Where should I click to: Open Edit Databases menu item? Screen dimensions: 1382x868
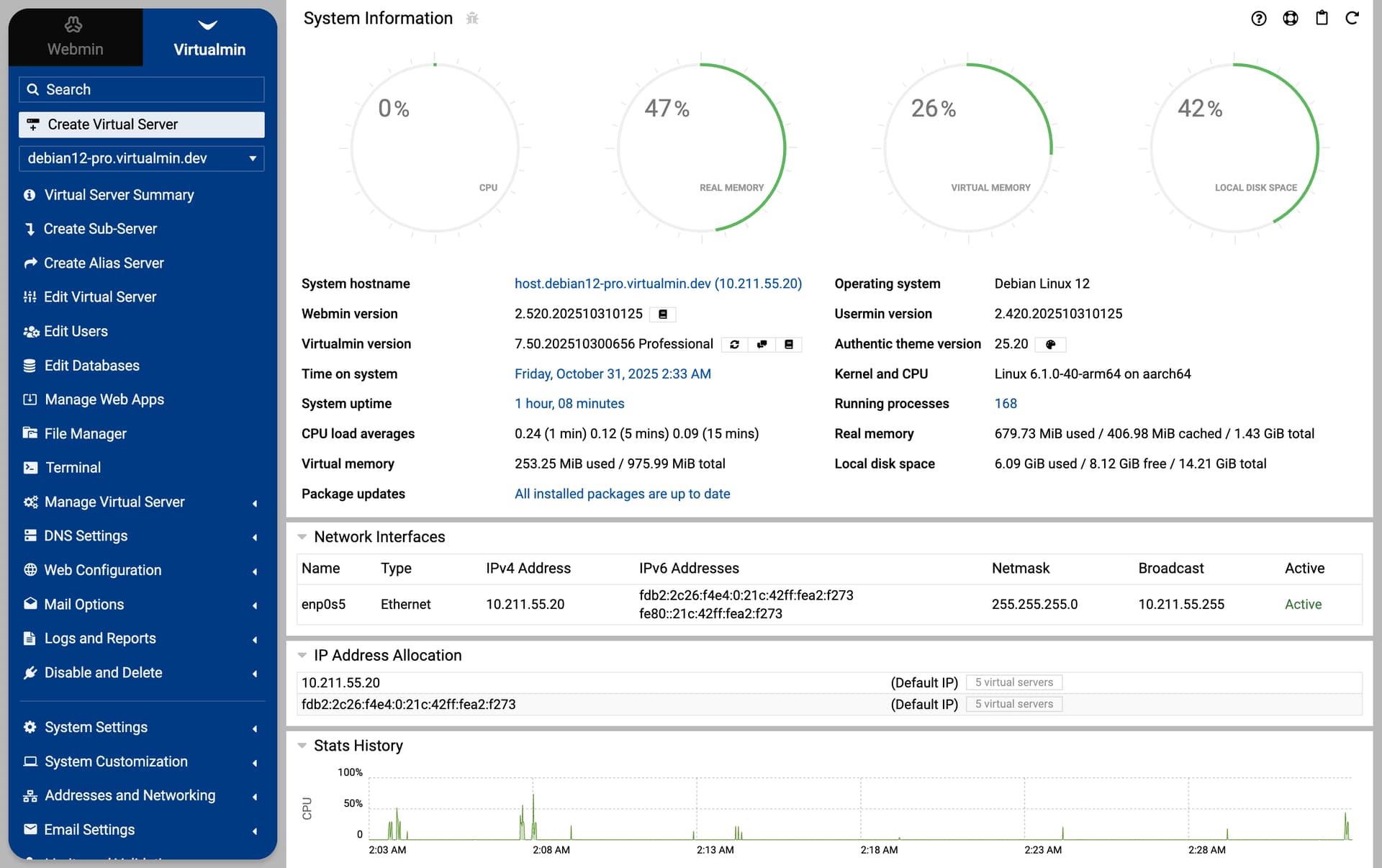(91, 366)
